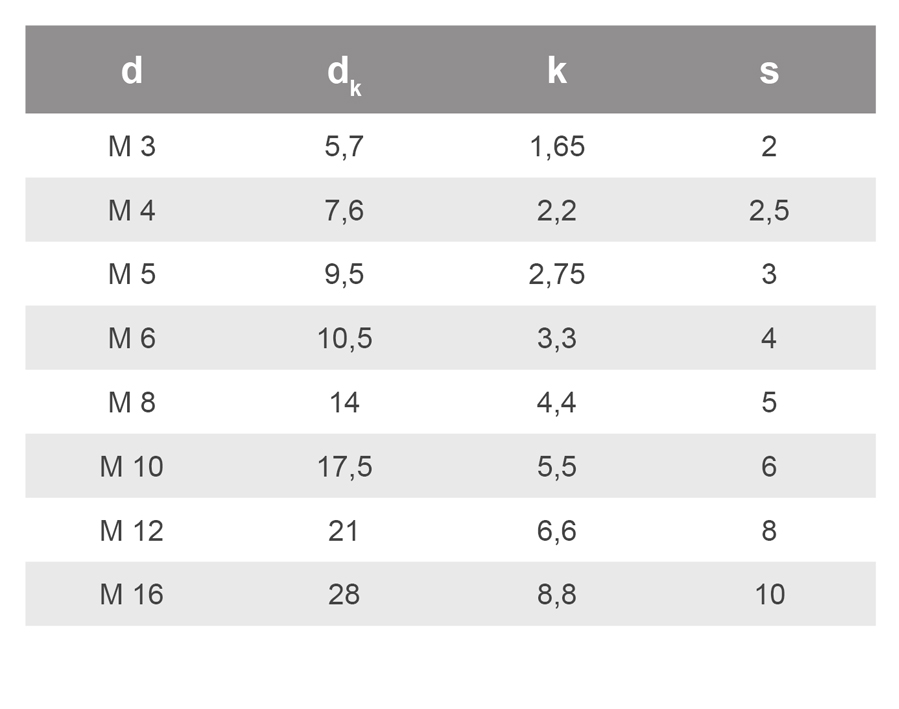
Task: Click the k value 1,65
Action: (557, 147)
